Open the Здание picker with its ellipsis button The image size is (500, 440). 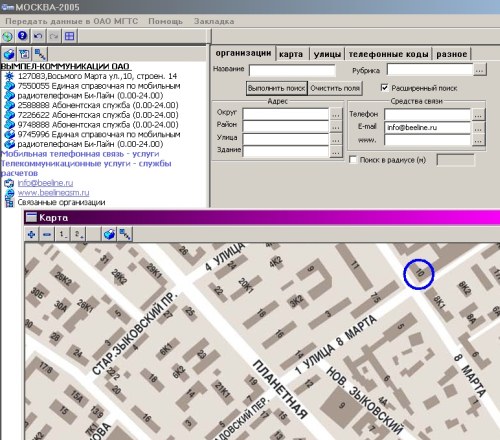tap(336, 152)
